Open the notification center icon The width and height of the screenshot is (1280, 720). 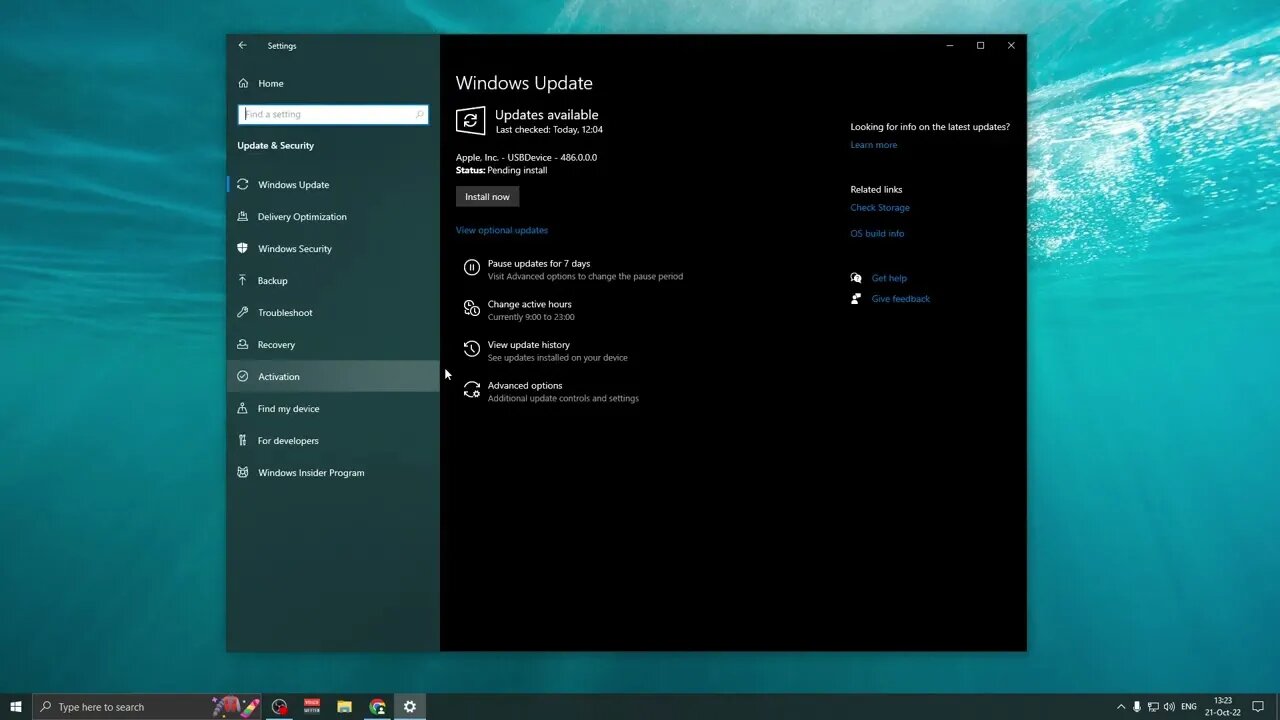tap(1258, 707)
